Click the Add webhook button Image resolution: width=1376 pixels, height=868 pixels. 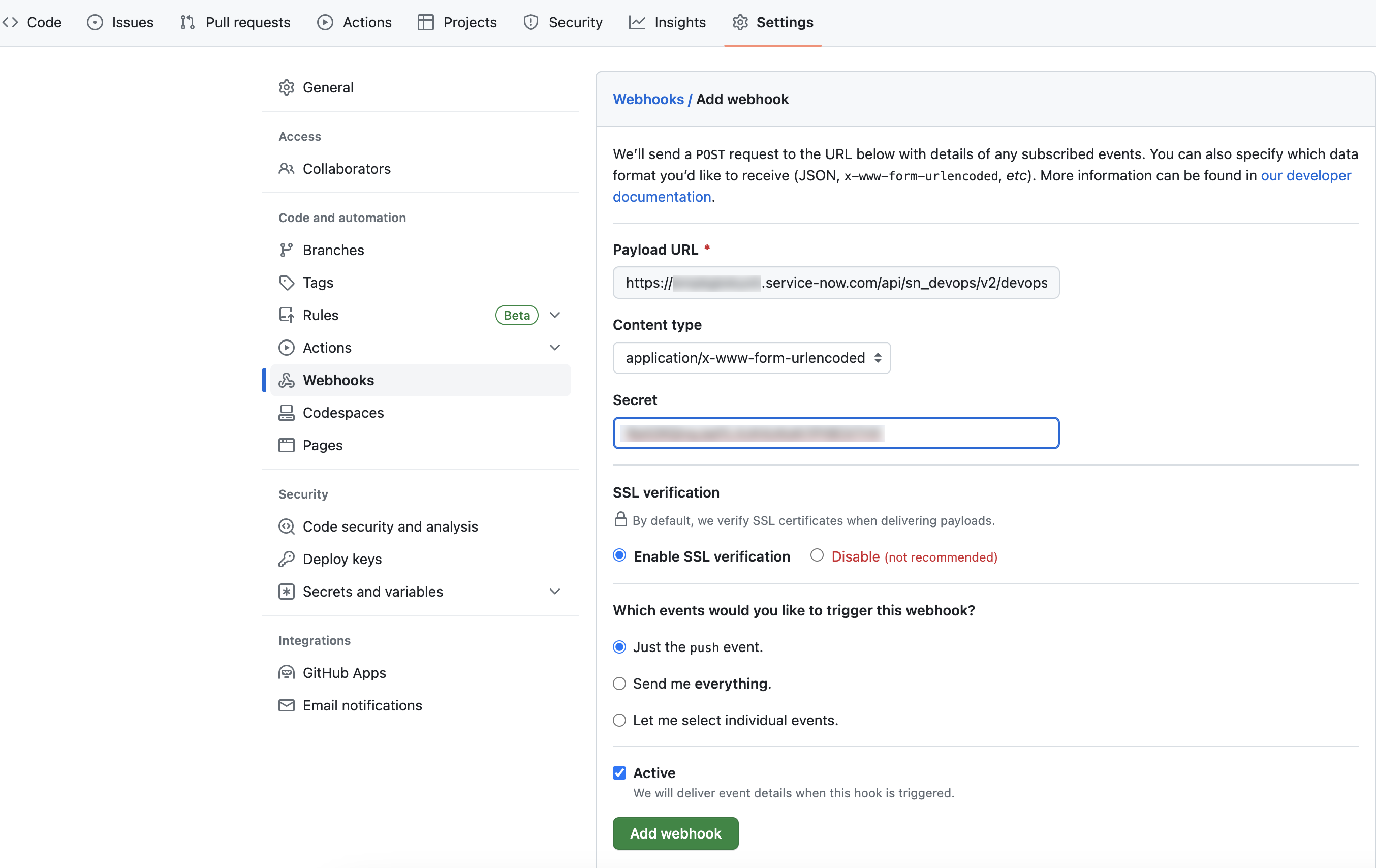click(x=675, y=833)
